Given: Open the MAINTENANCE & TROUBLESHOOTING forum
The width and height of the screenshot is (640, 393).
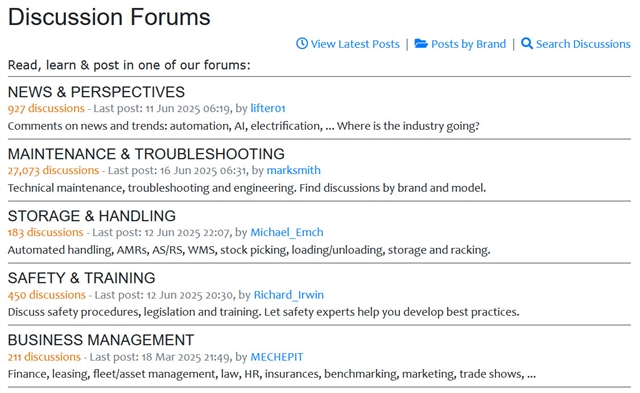Looking at the screenshot, I should (146, 154).
